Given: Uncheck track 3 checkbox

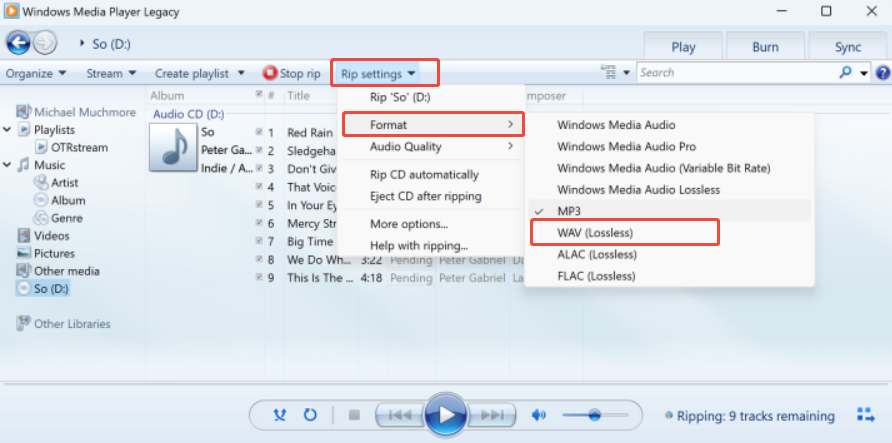Looking at the screenshot, I should tap(259, 168).
